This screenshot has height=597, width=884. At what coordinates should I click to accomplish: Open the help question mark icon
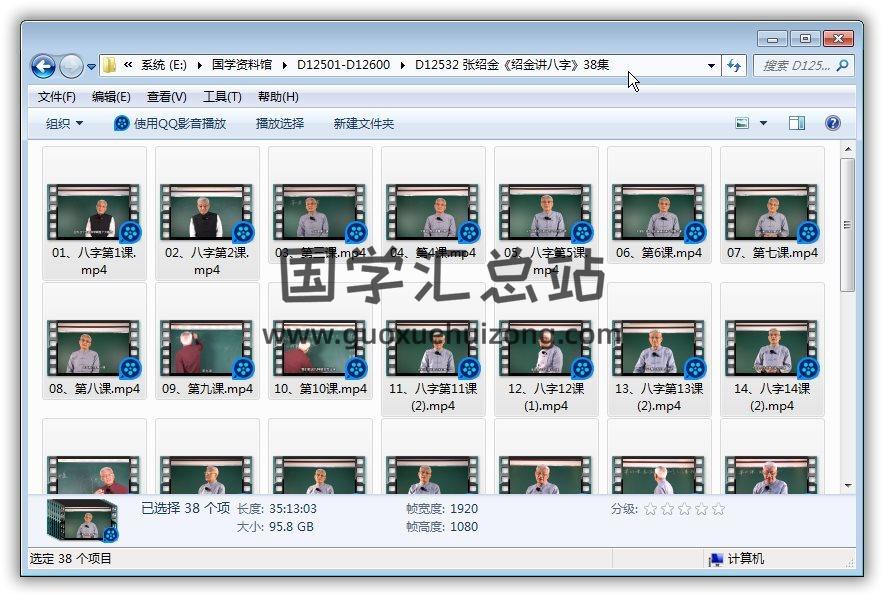point(832,123)
